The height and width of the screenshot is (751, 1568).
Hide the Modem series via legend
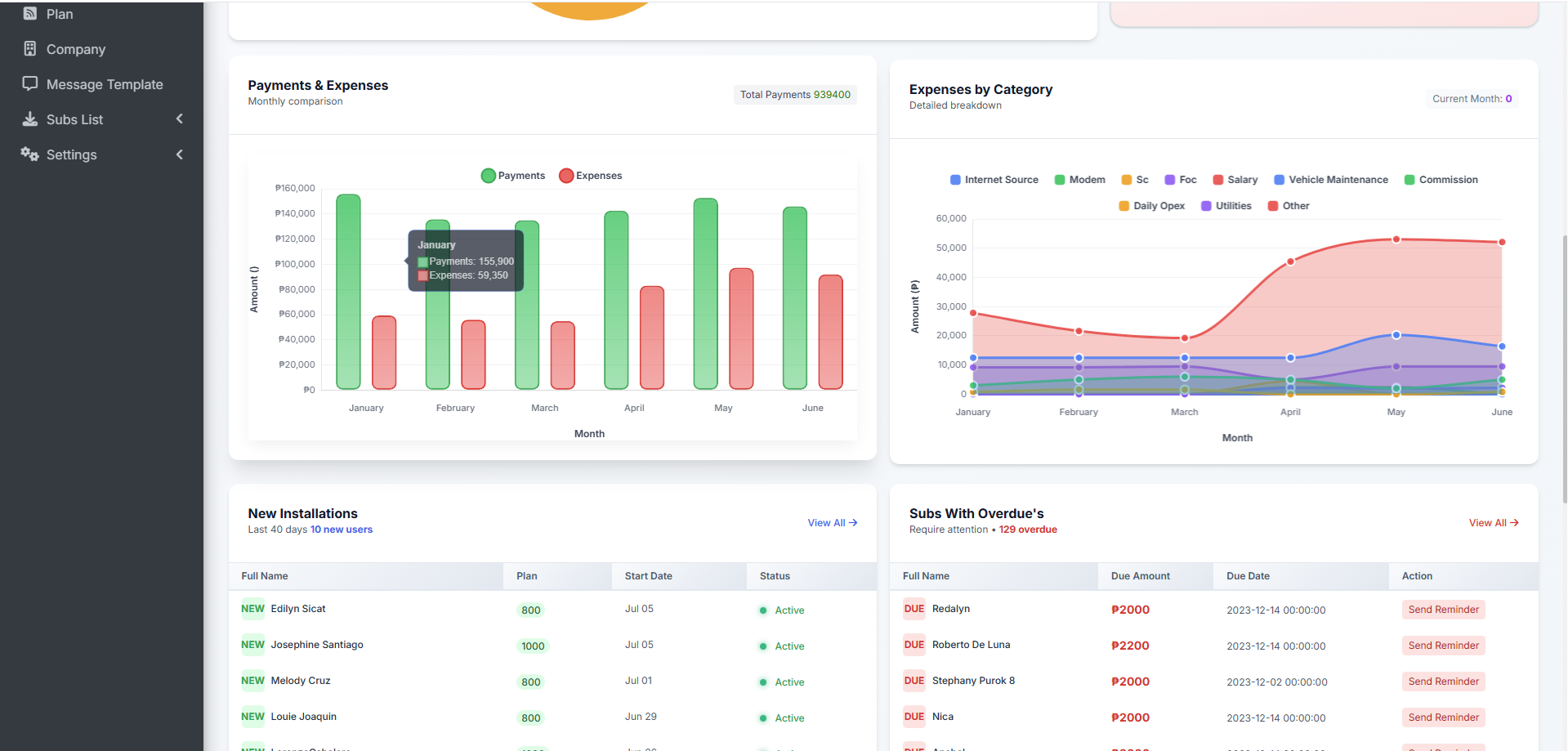[x=1080, y=180]
